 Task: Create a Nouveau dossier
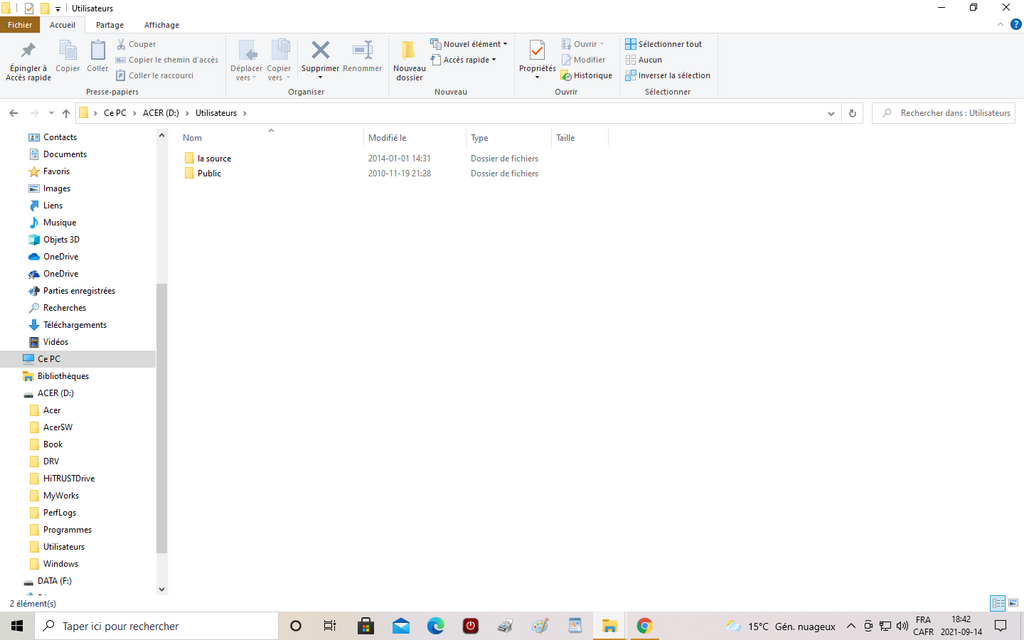[409, 60]
